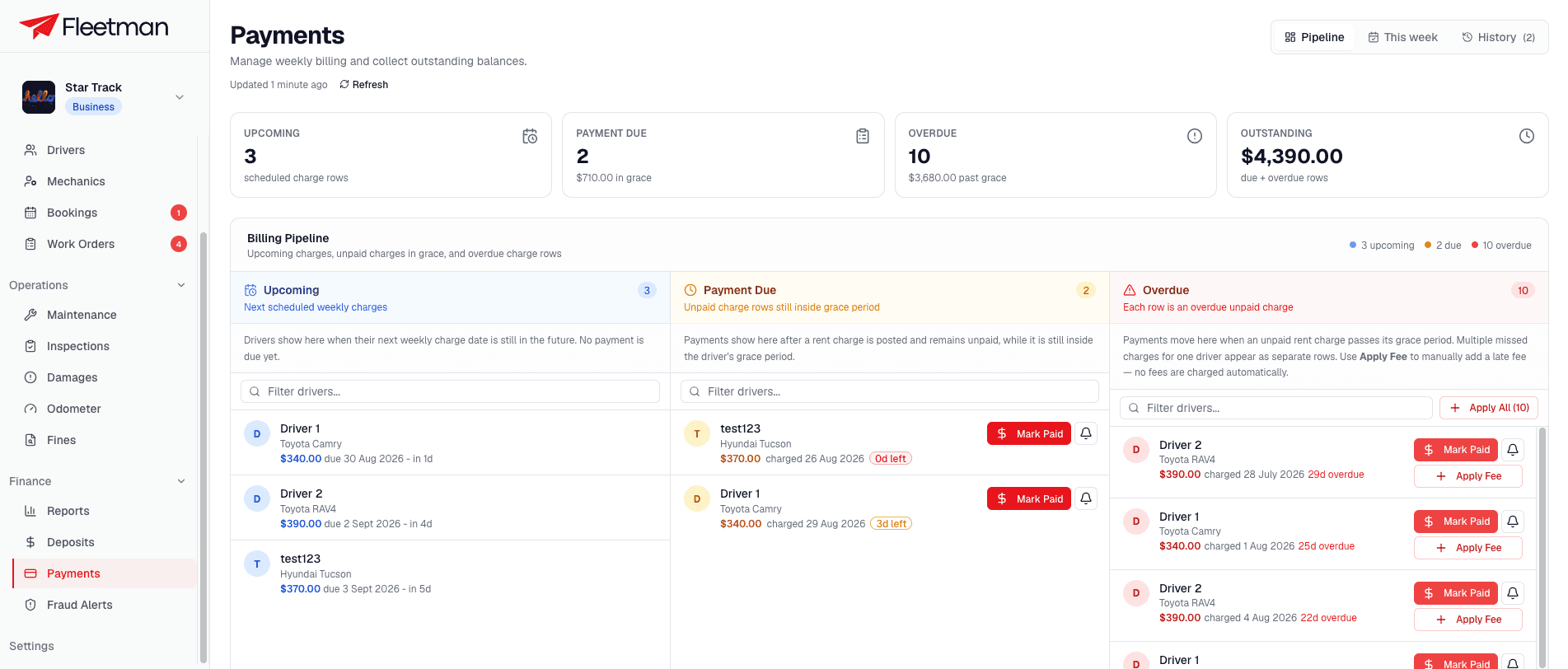1568x669 pixels.
Task: Mark test123 Hyundai Tucson charge as paid
Action: pos(1028,433)
